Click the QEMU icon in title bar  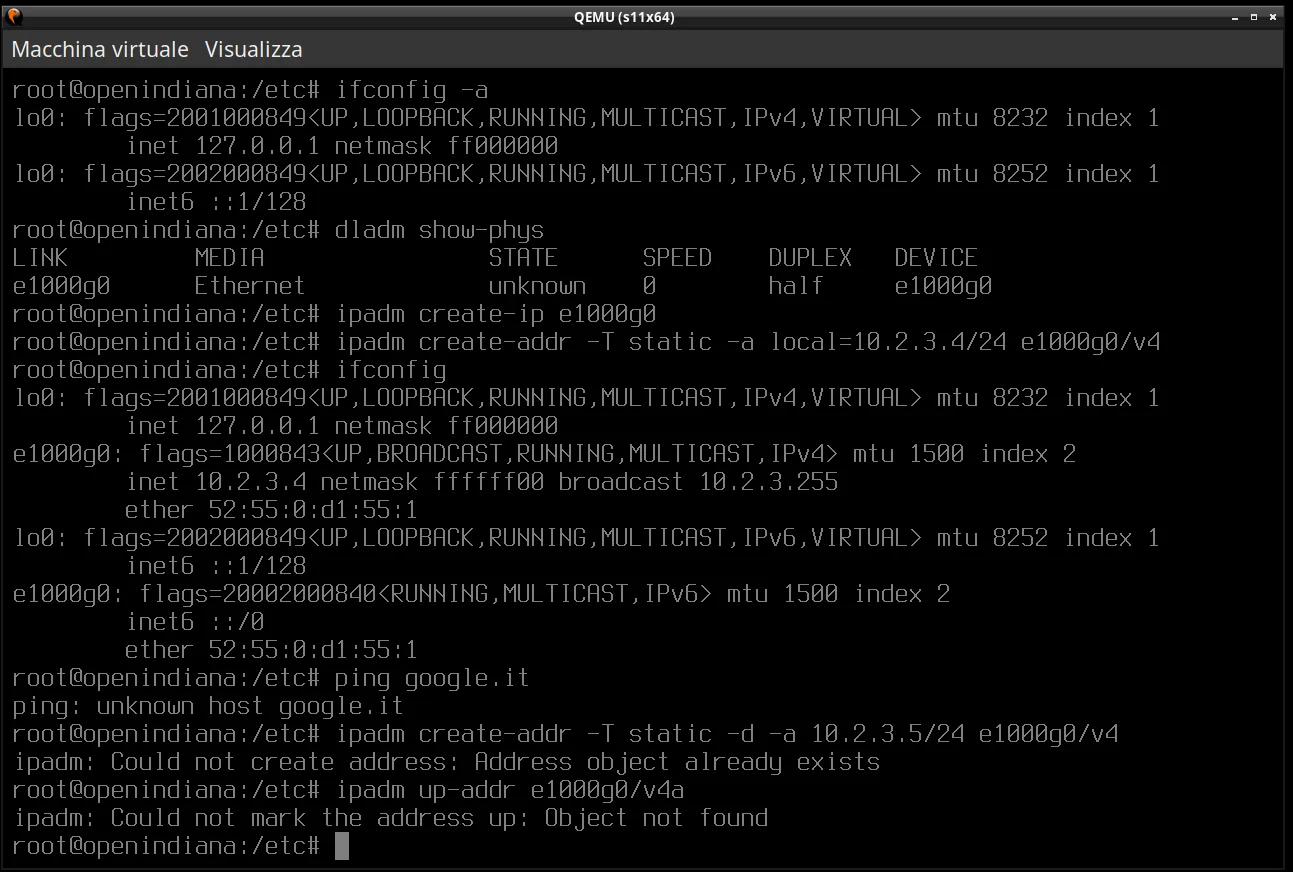click(14, 16)
